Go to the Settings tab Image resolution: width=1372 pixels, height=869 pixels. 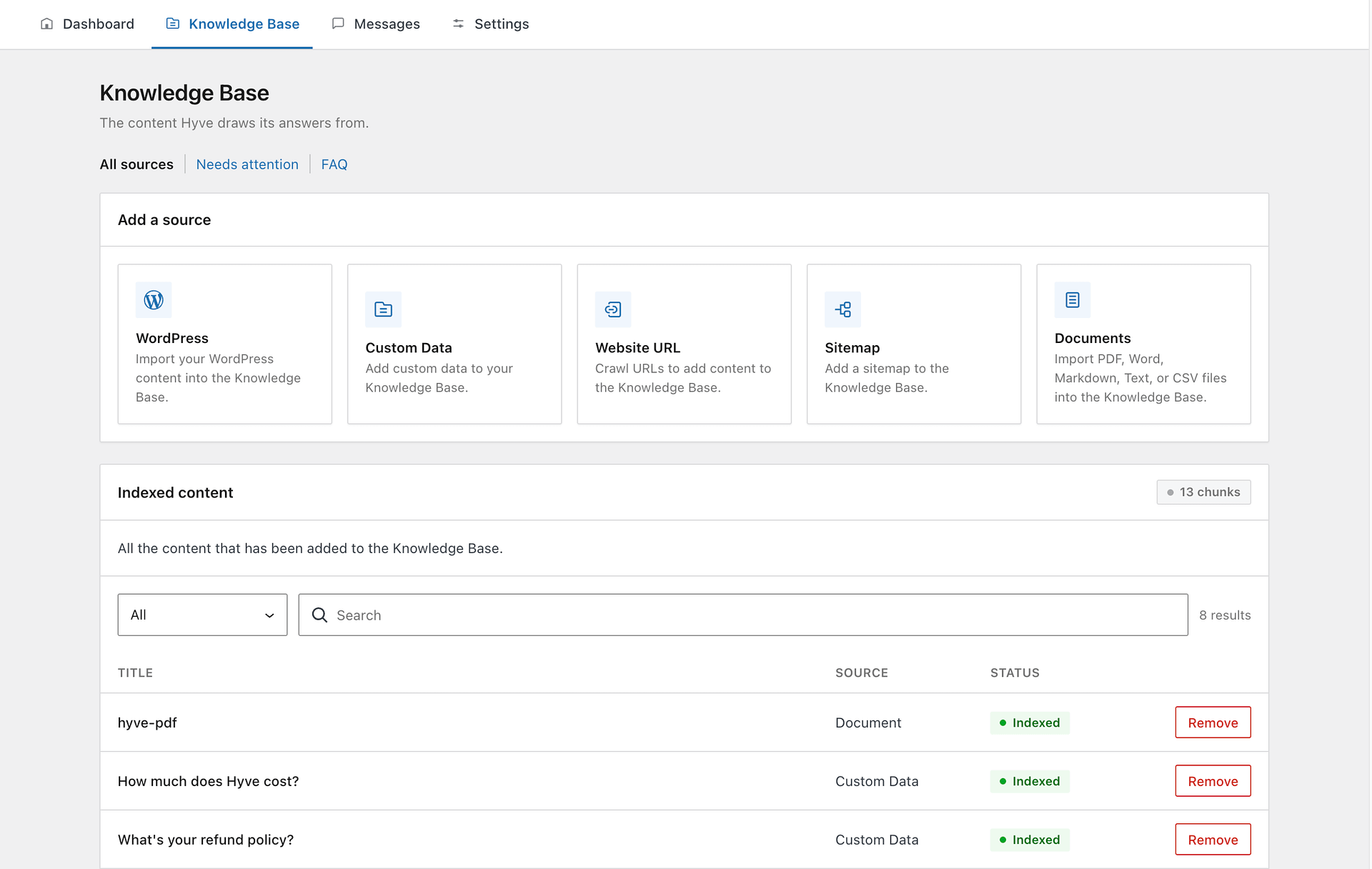[x=490, y=24]
